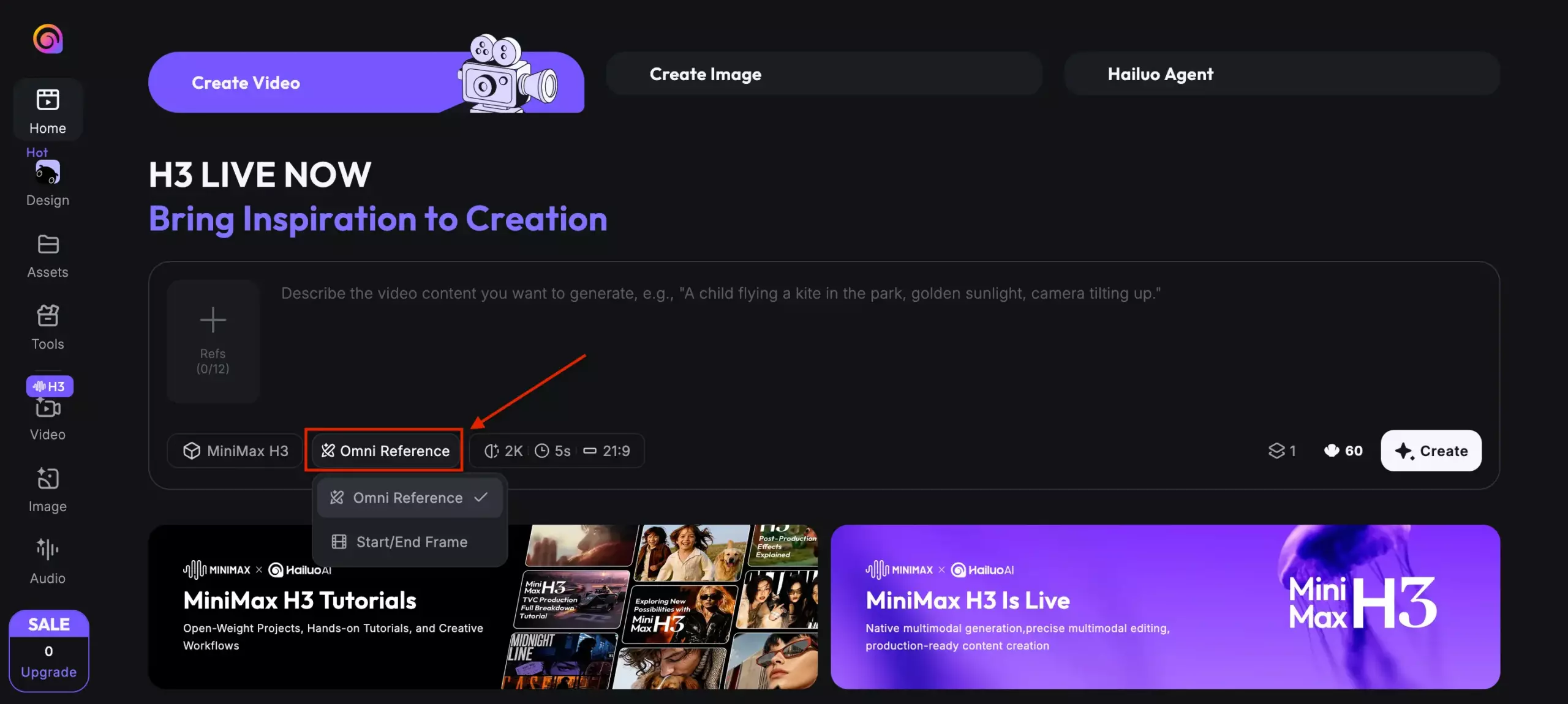This screenshot has width=1568, height=704.
Task: Open Home from the sidebar
Action: point(48,110)
